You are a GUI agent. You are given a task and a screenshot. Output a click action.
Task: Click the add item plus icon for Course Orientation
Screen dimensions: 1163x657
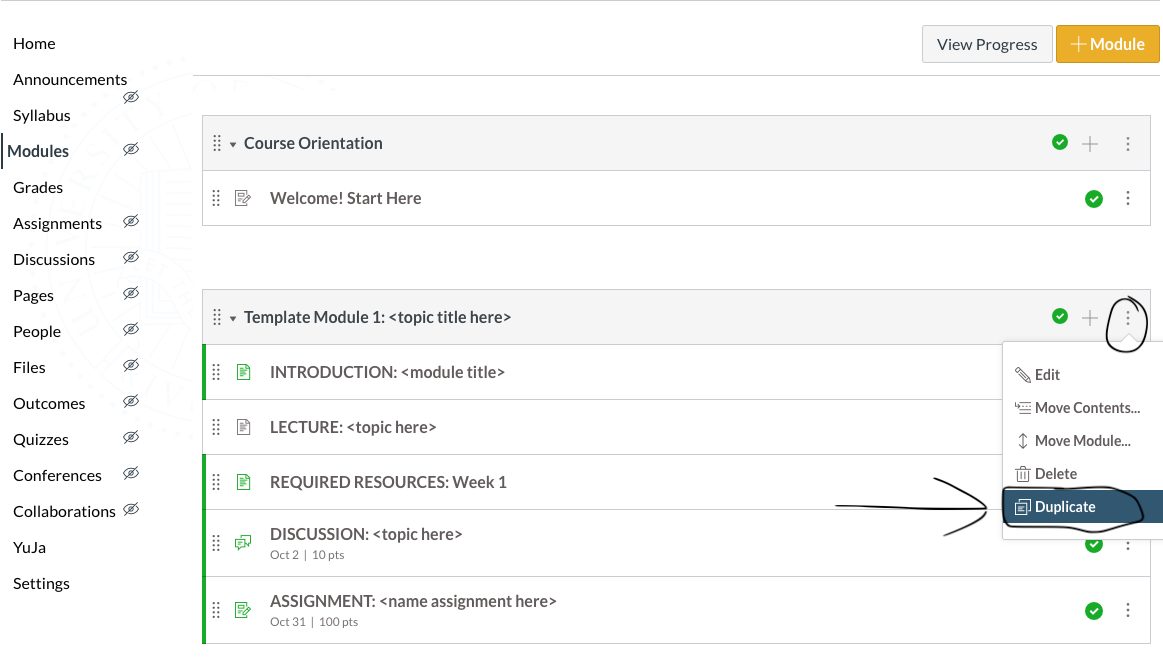(1090, 144)
